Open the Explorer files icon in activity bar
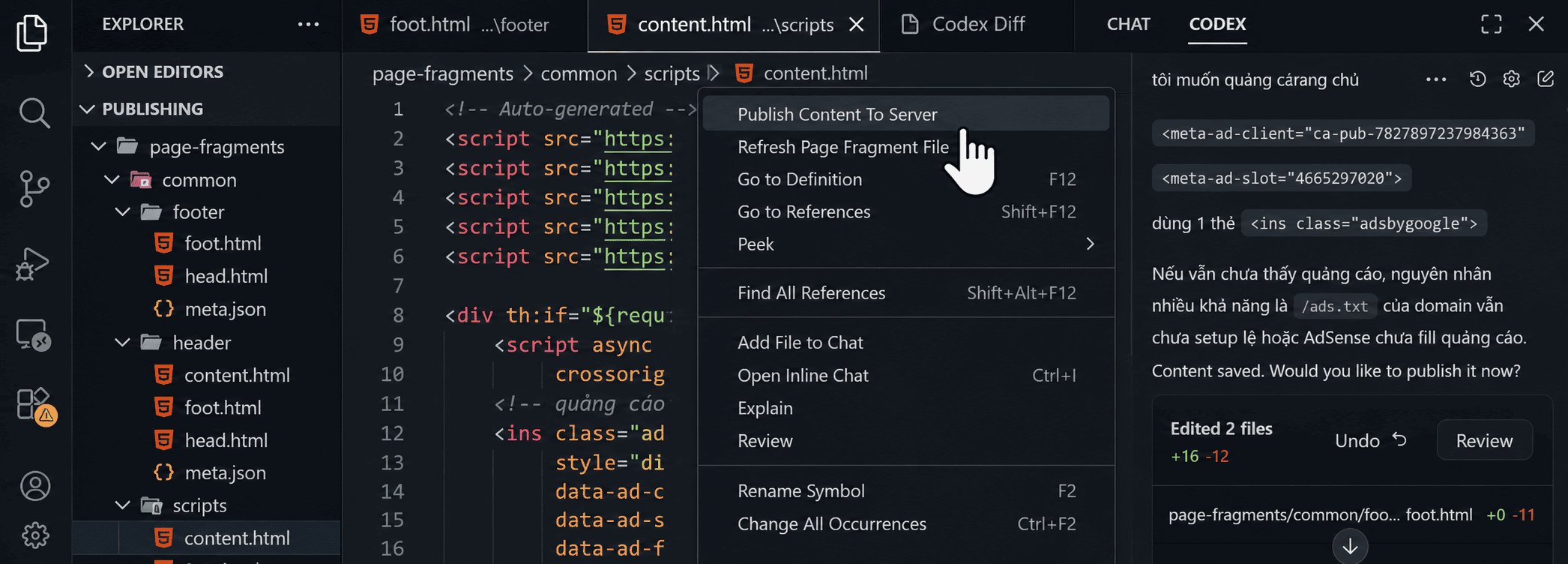The width and height of the screenshot is (1568, 564). 32,33
